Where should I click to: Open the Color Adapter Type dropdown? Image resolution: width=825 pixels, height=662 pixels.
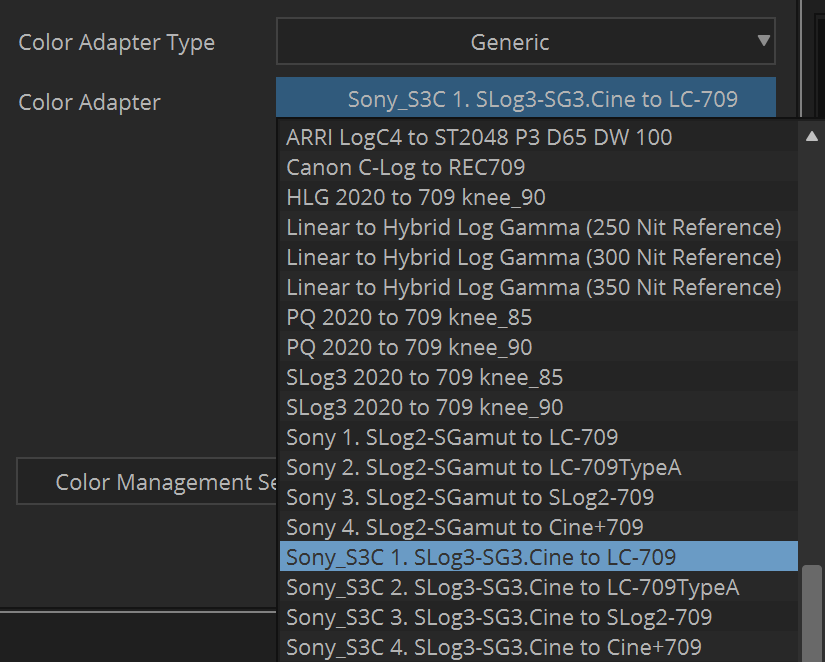pyautogui.click(x=526, y=42)
